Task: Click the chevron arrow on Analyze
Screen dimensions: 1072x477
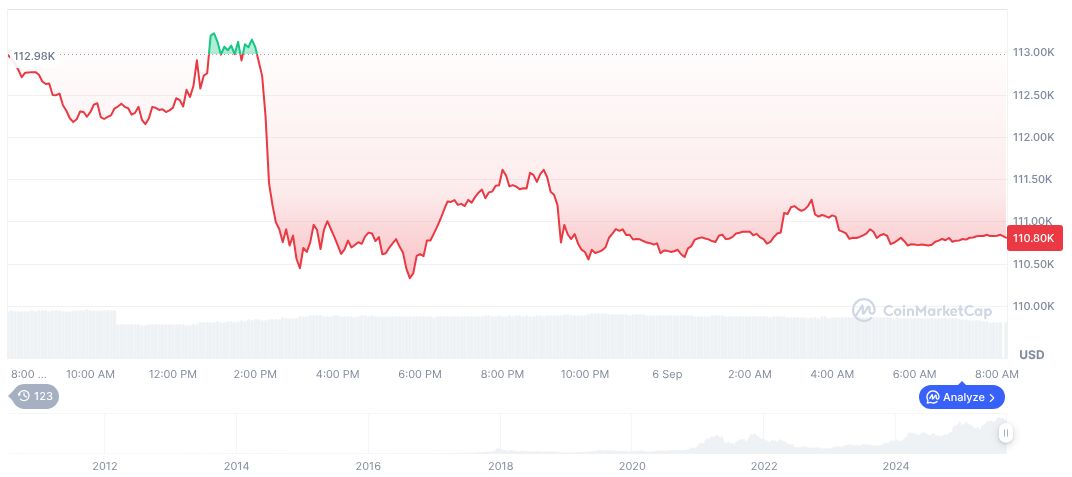Action: tap(992, 397)
